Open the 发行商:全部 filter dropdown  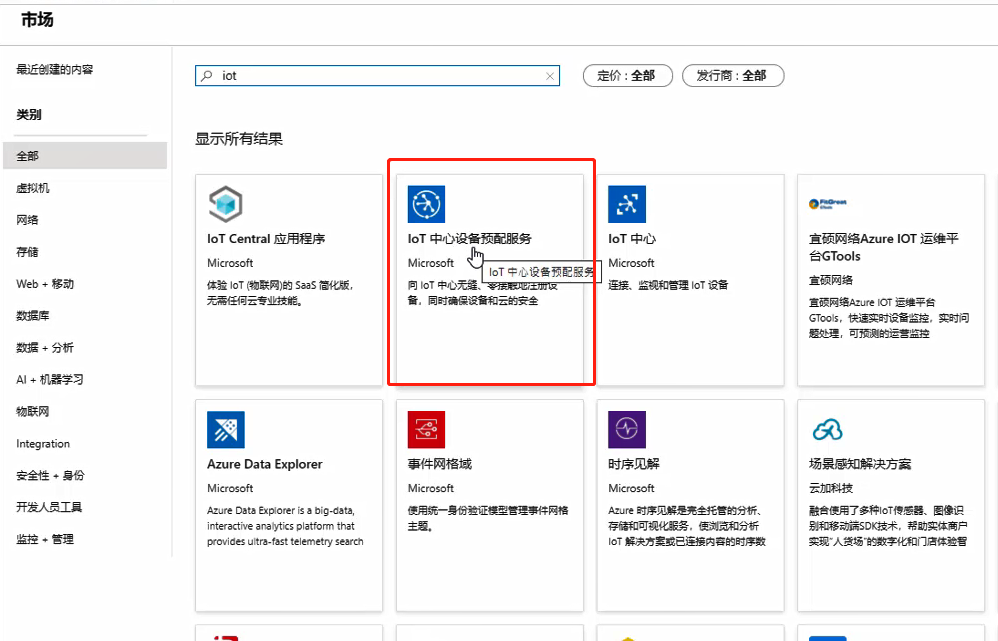tap(733, 75)
